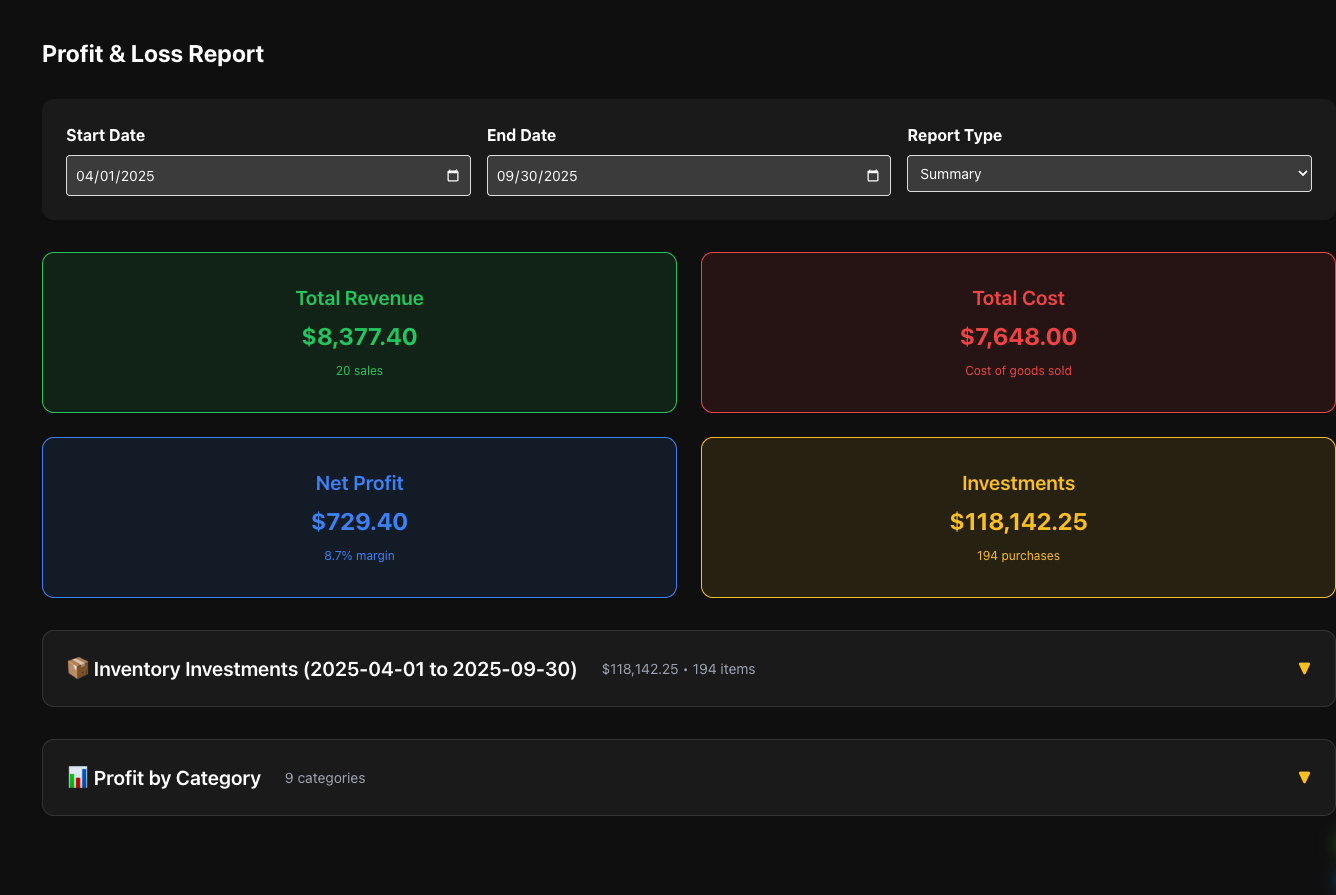Click the Investments card heading
The height and width of the screenshot is (895, 1336).
tap(1018, 483)
